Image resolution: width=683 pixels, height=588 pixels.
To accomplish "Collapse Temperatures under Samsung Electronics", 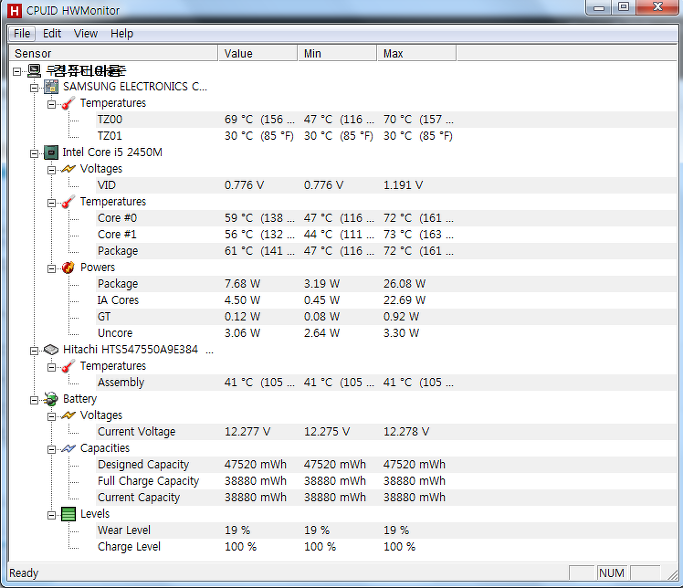I will [51, 104].
